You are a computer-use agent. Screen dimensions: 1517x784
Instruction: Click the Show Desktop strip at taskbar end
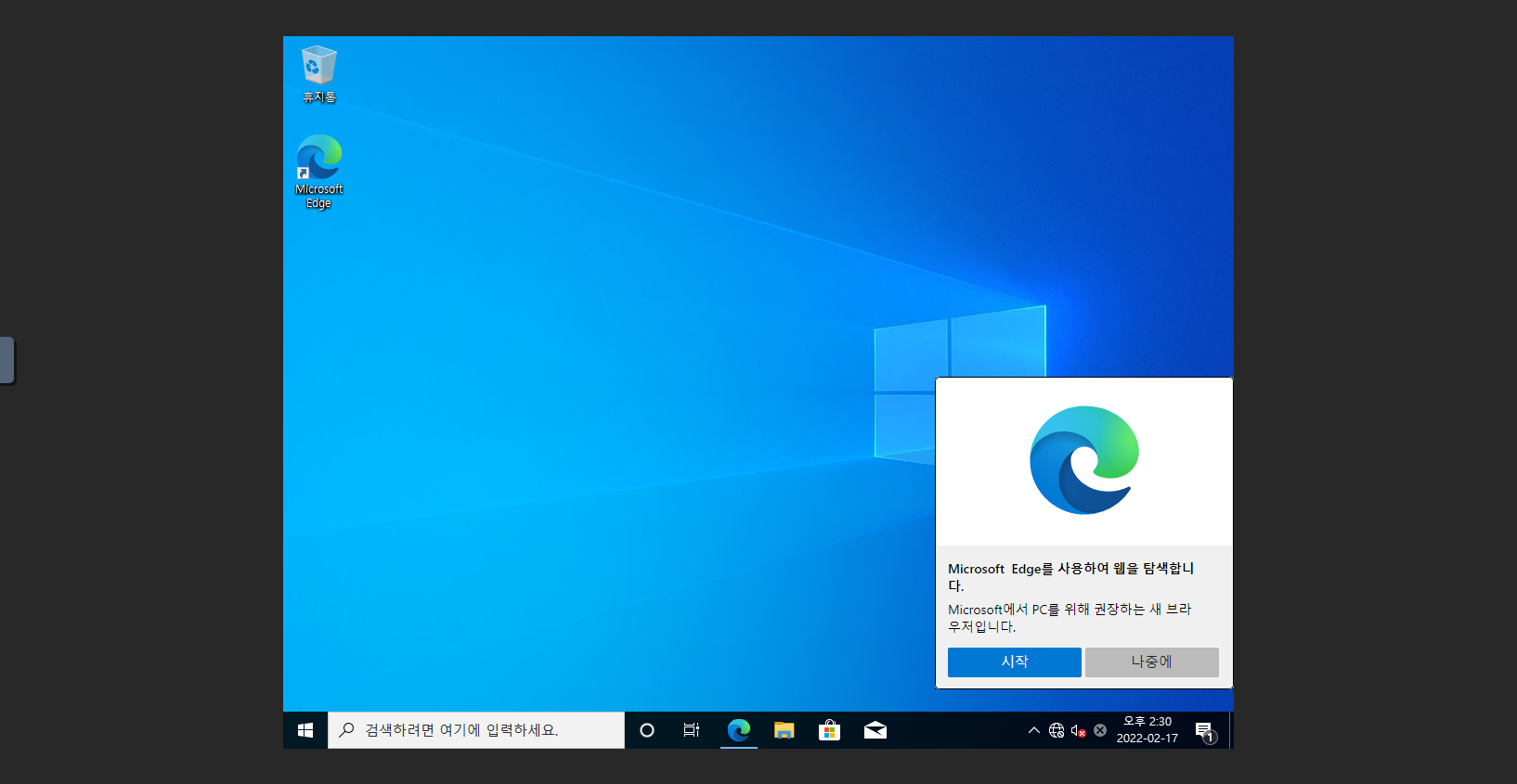pos(1231,730)
